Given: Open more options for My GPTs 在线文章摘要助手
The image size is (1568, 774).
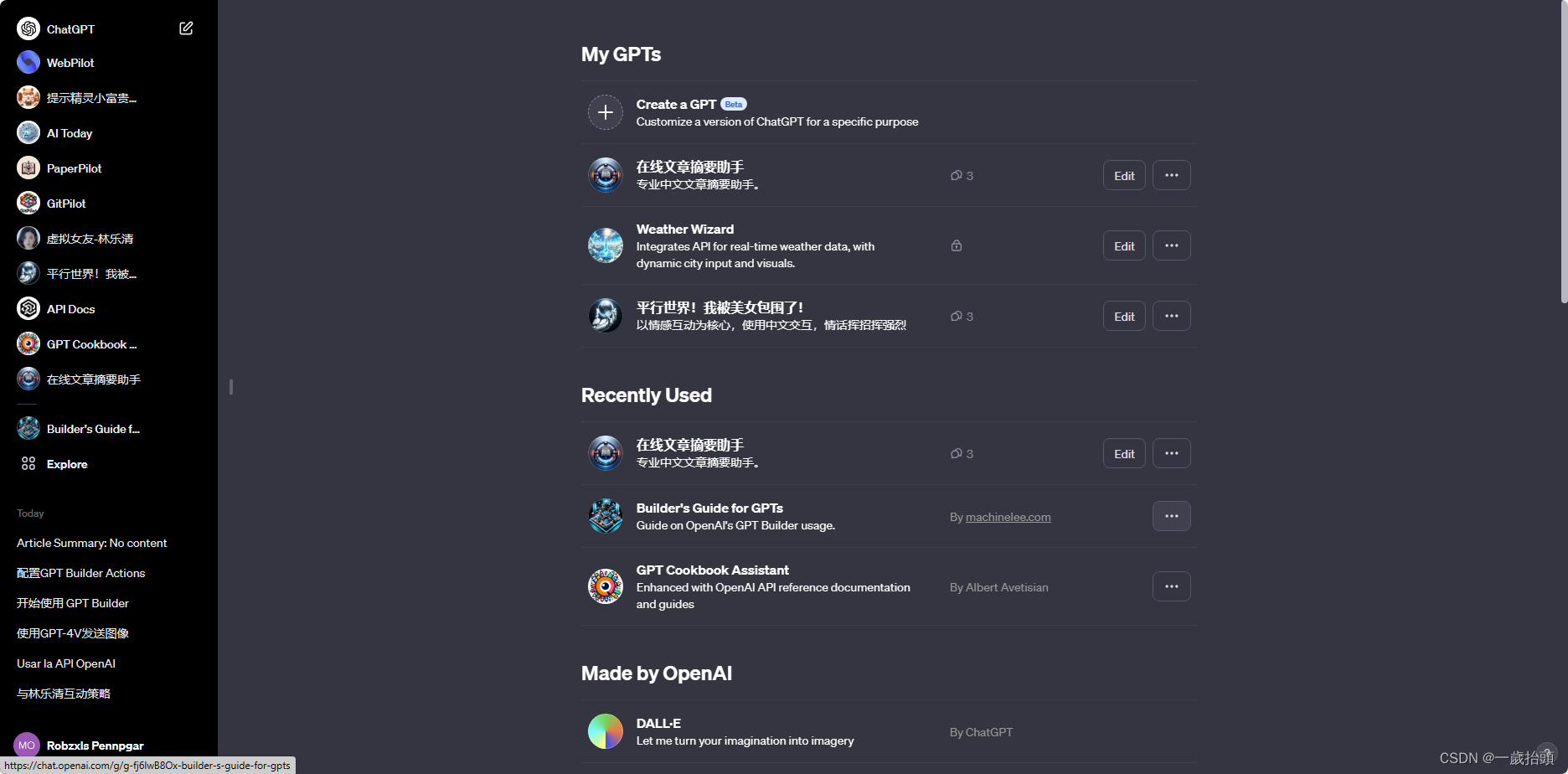Looking at the screenshot, I should tap(1172, 175).
